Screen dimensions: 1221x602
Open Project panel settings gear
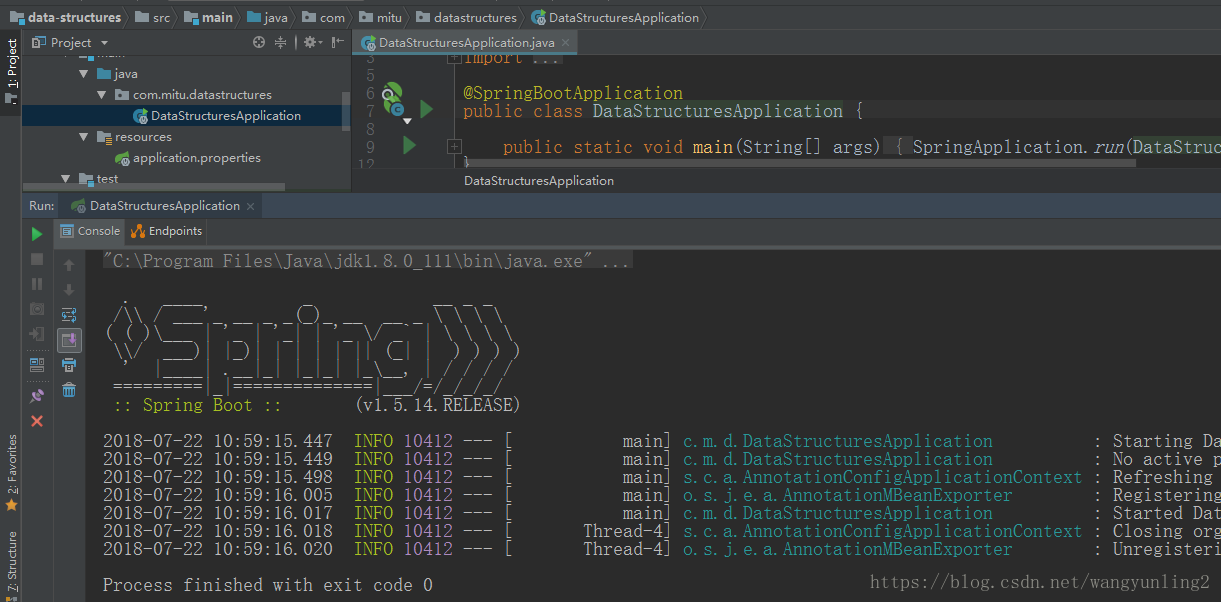click(x=311, y=42)
